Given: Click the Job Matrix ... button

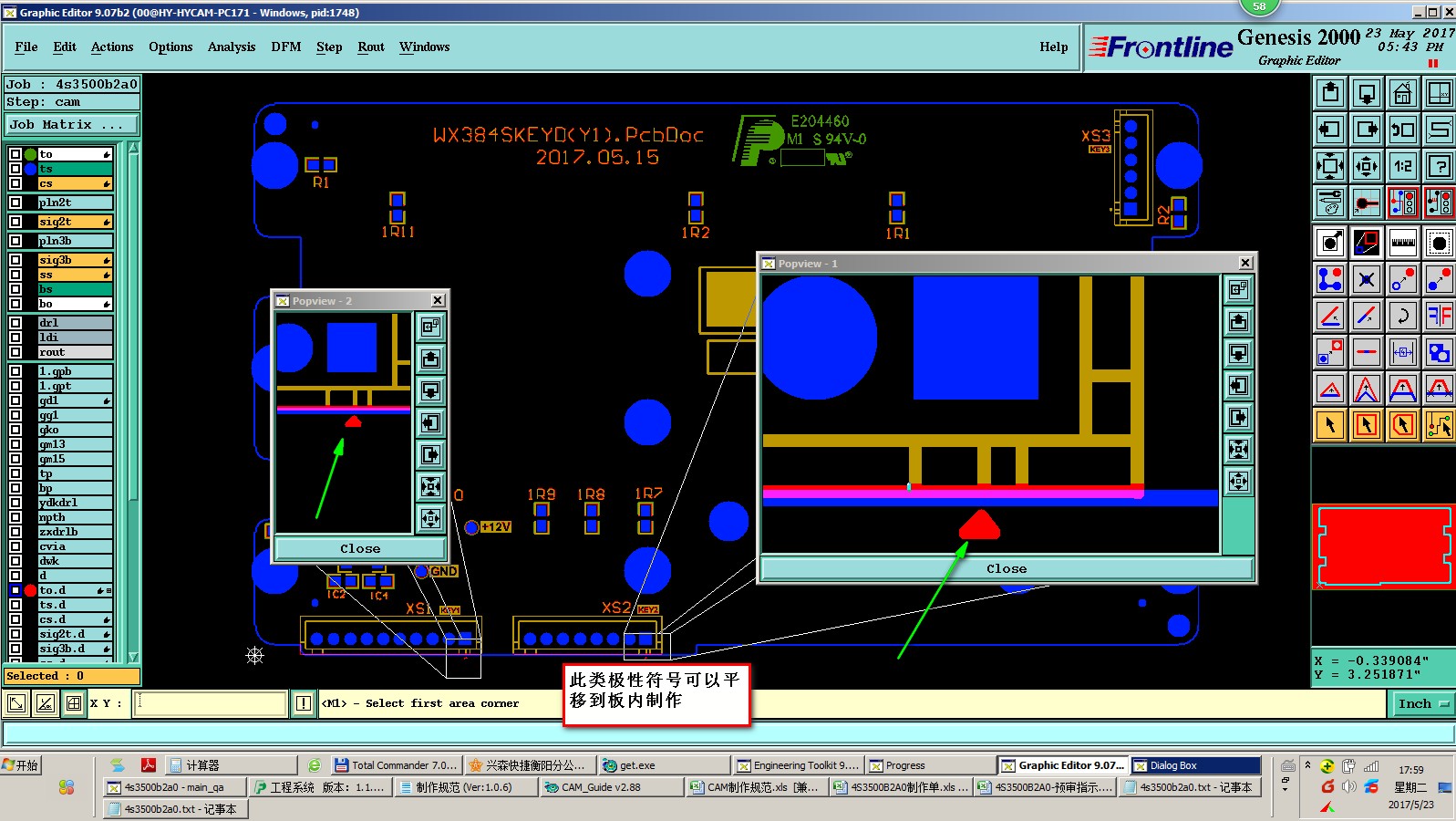Looking at the screenshot, I should coord(73,124).
